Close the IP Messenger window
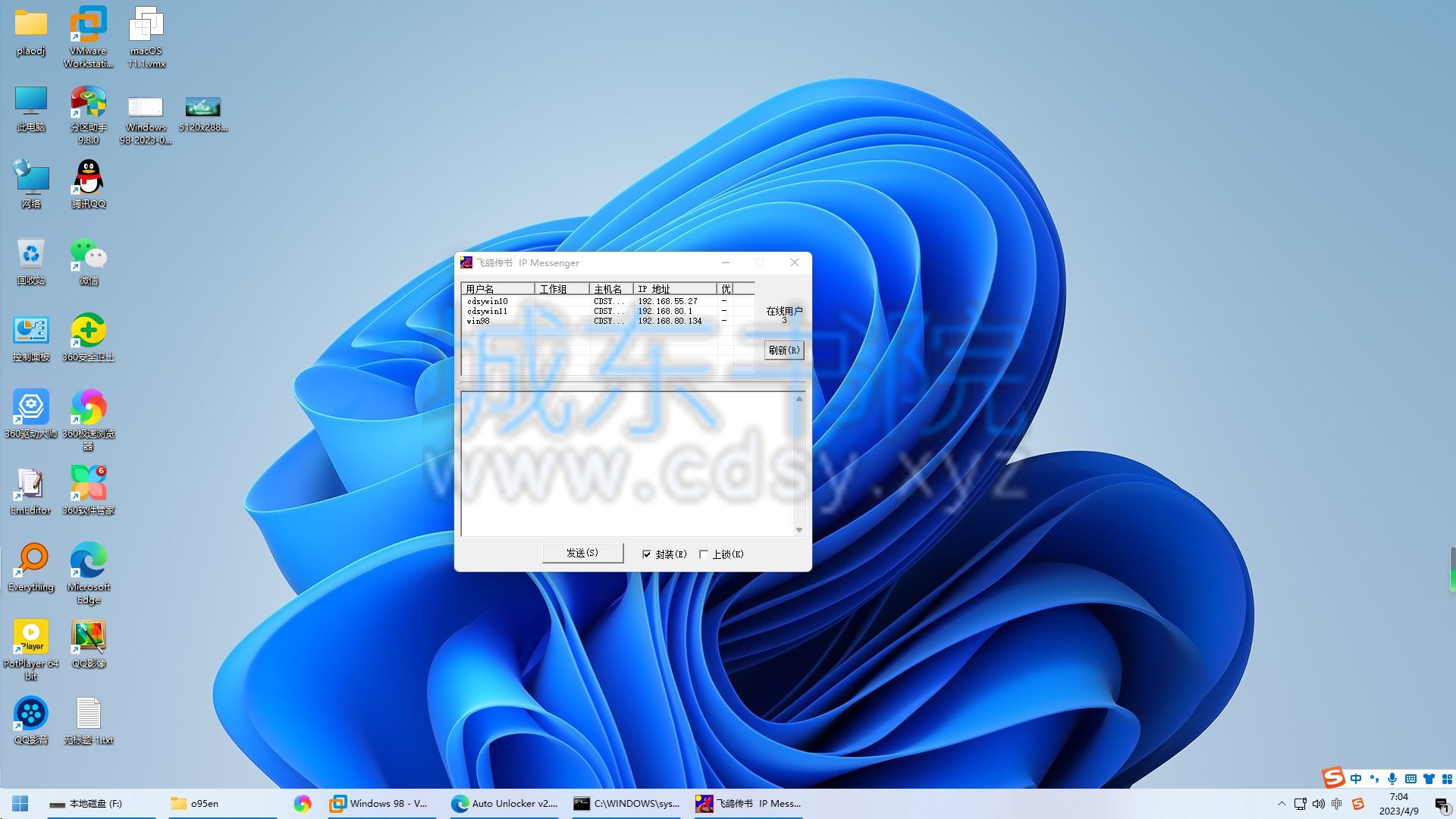This screenshot has height=819, width=1456. pos(795,262)
